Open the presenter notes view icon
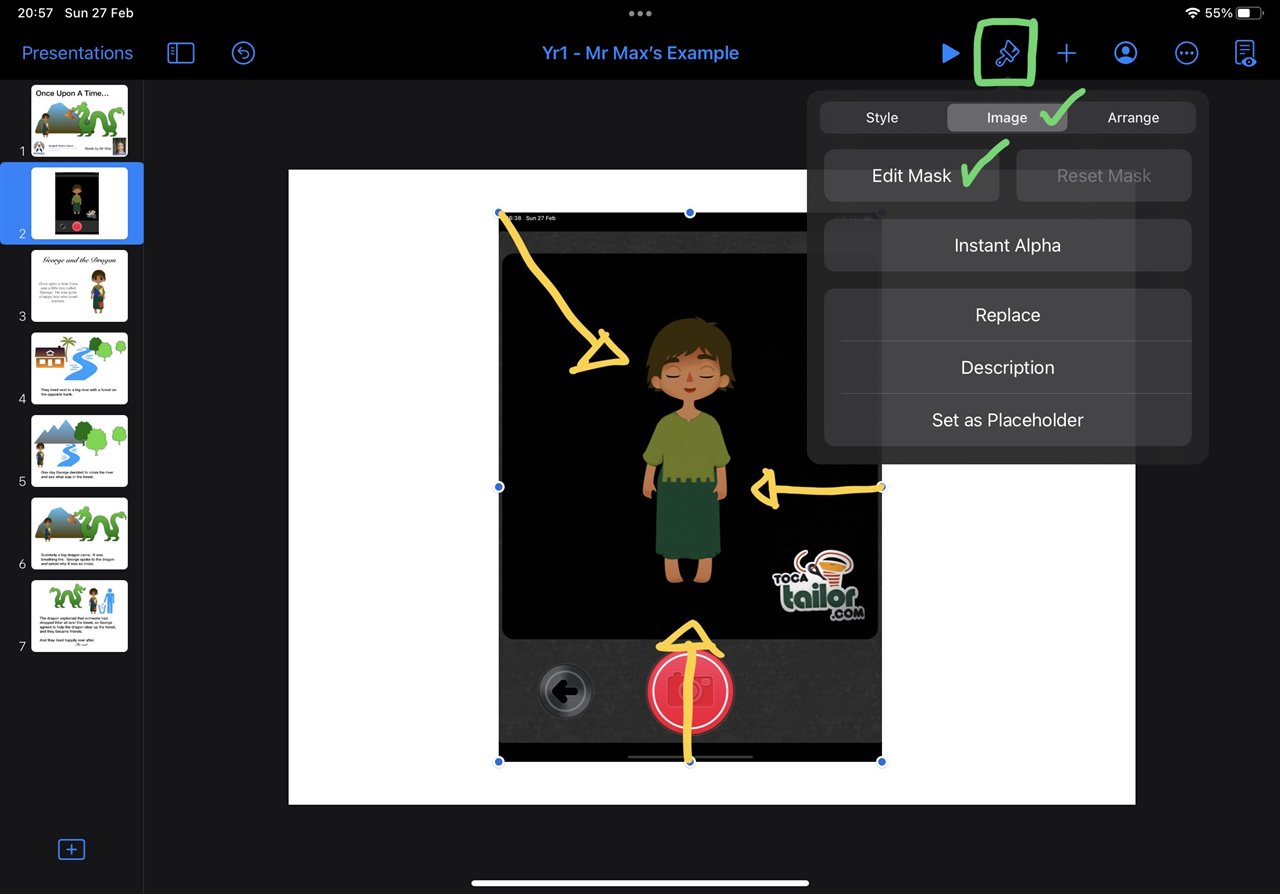The image size is (1280, 894). click(x=1245, y=53)
